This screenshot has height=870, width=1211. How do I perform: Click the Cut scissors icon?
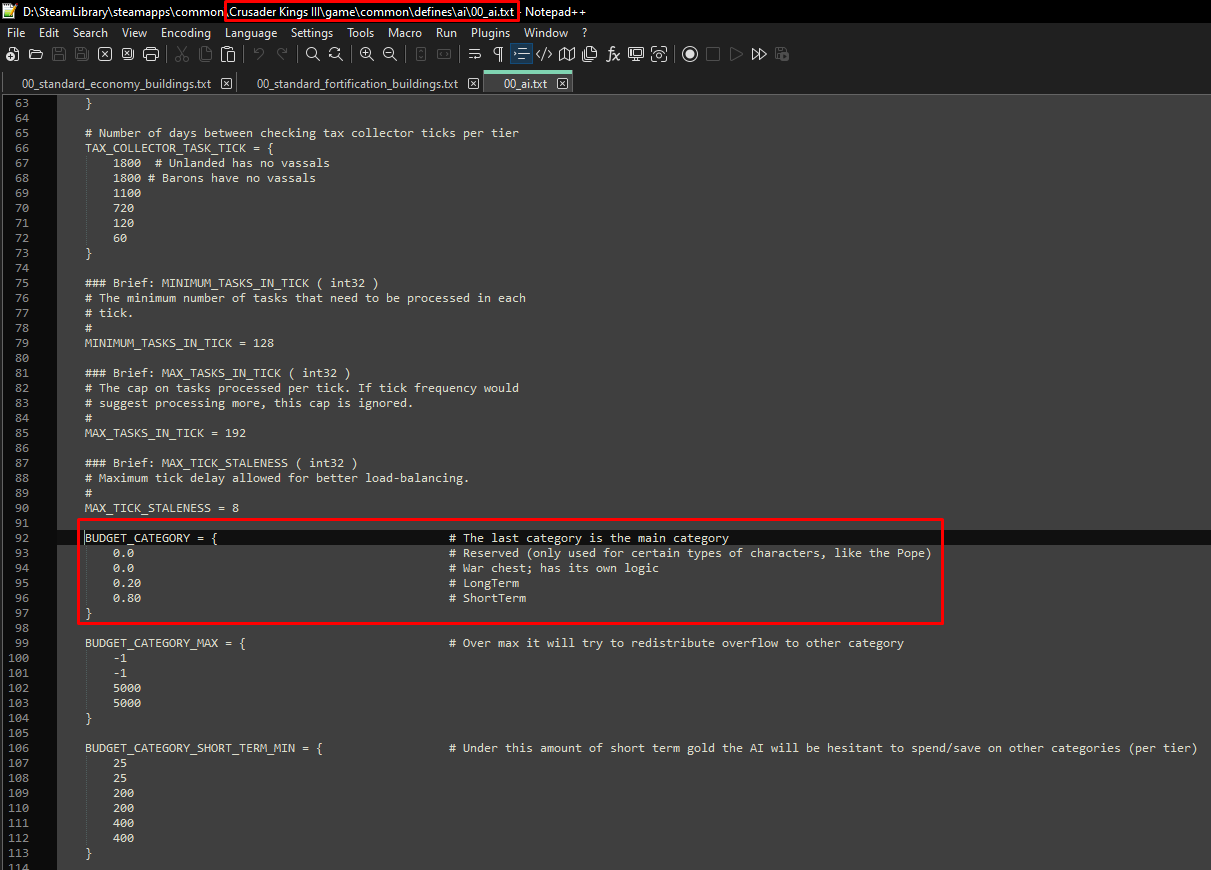[x=182, y=54]
